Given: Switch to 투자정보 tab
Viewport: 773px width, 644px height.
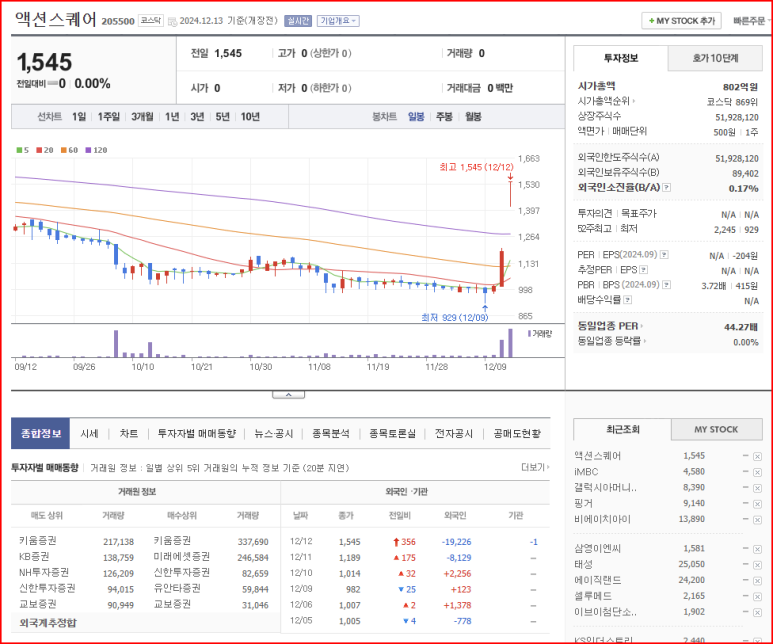Looking at the screenshot, I should [x=621, y=58].
